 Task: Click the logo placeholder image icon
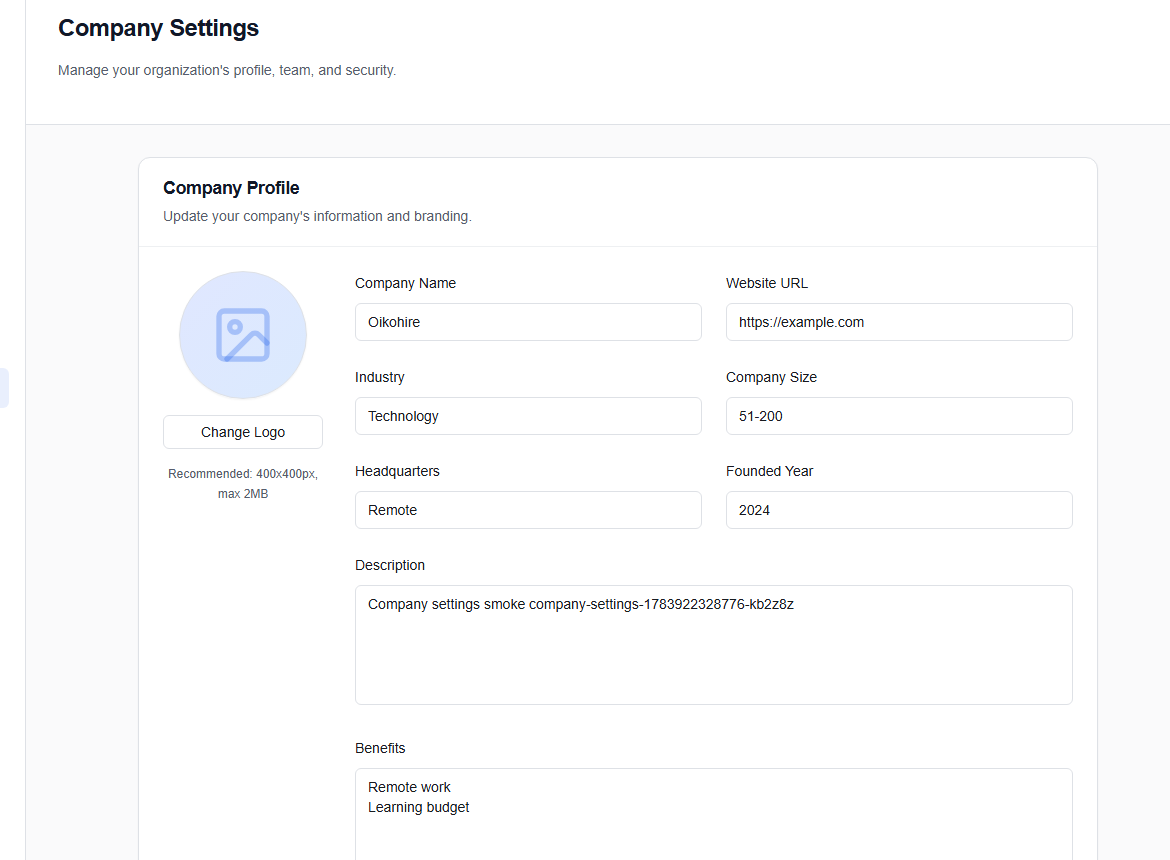pyautogui.click(x=243, y=335)
